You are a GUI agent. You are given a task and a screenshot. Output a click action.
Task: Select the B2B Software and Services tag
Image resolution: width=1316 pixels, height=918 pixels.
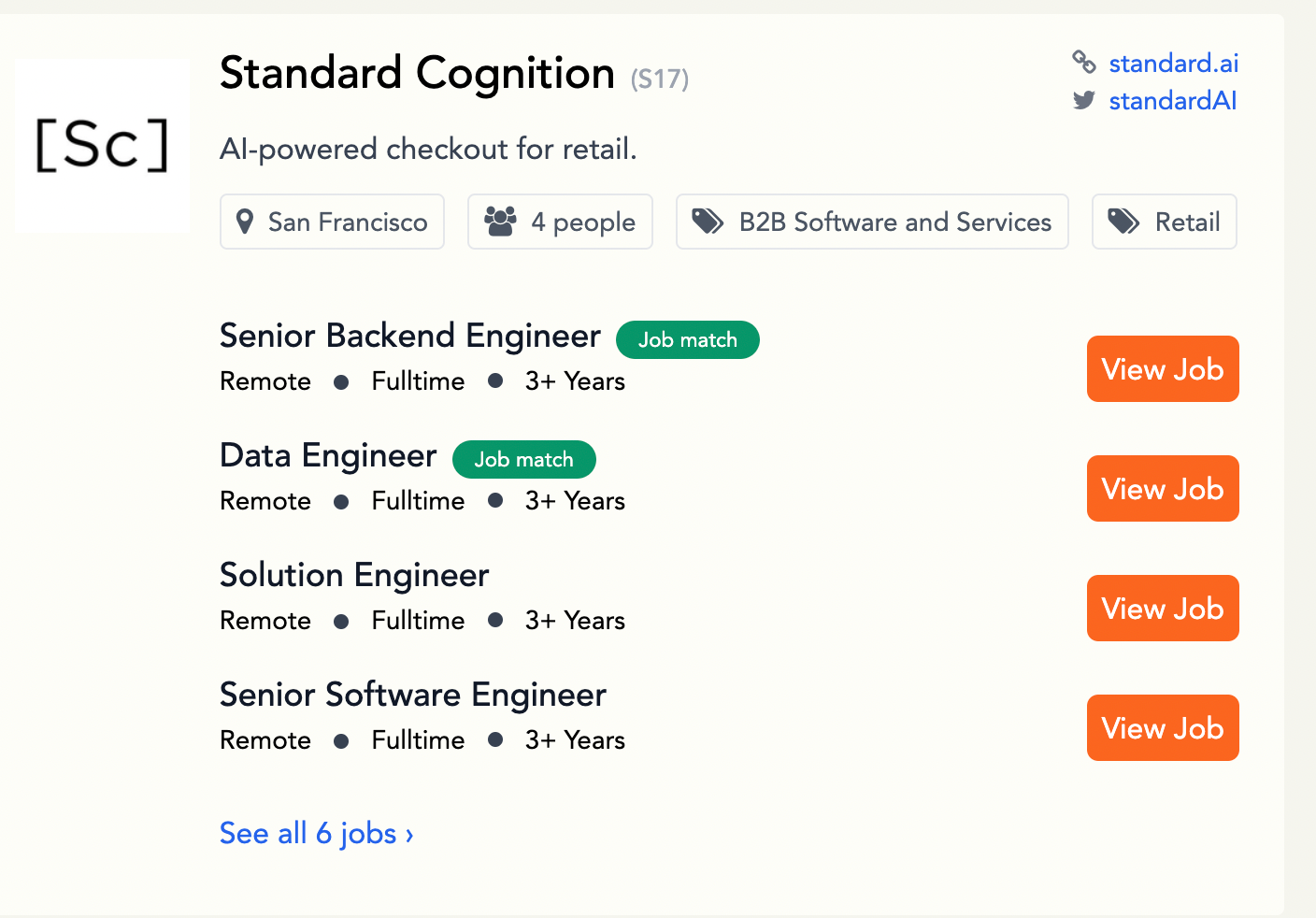(x=872, y=222)
